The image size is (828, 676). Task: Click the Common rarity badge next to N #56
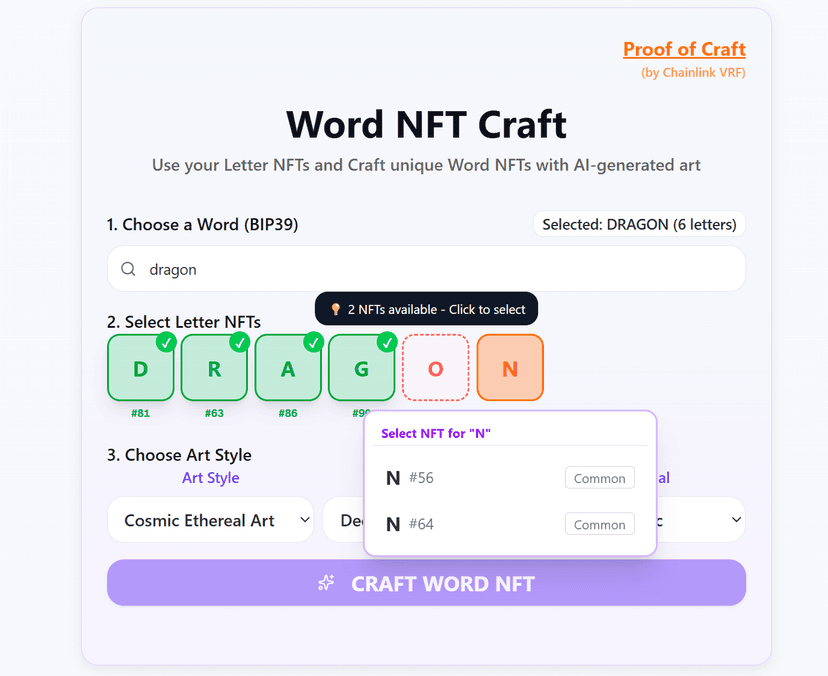[x=599, y=478]
